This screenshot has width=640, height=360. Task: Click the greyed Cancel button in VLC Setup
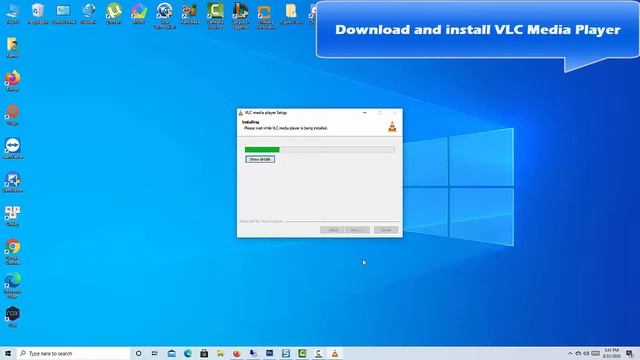[386, 230]
